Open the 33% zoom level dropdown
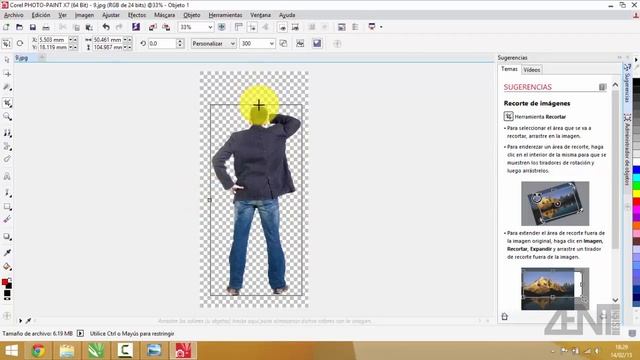This screenshot has width=640, height=360. coord(210,27)
